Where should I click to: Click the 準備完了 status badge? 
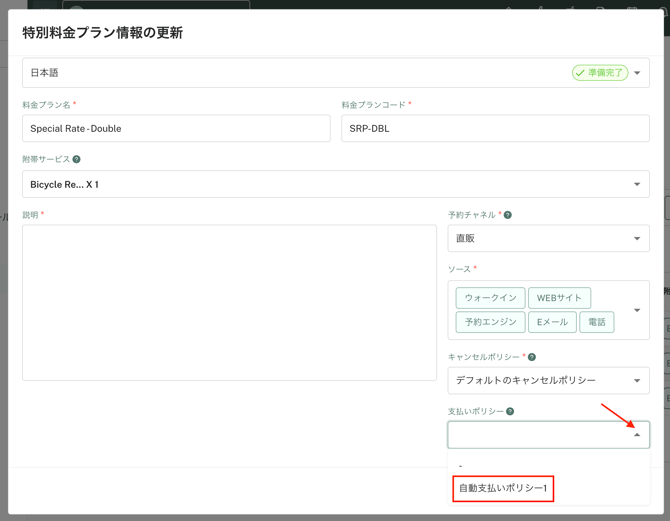(599, 73)
